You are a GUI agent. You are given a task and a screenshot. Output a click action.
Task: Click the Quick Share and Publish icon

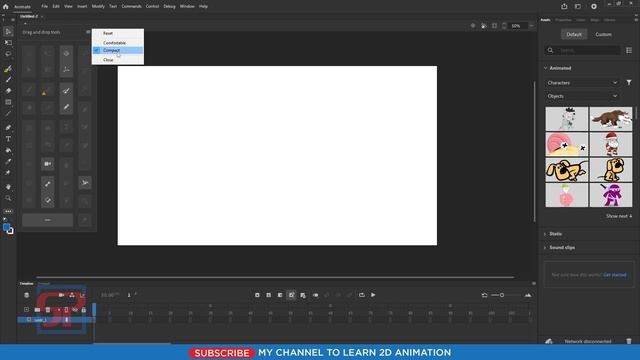pos(564,6)
